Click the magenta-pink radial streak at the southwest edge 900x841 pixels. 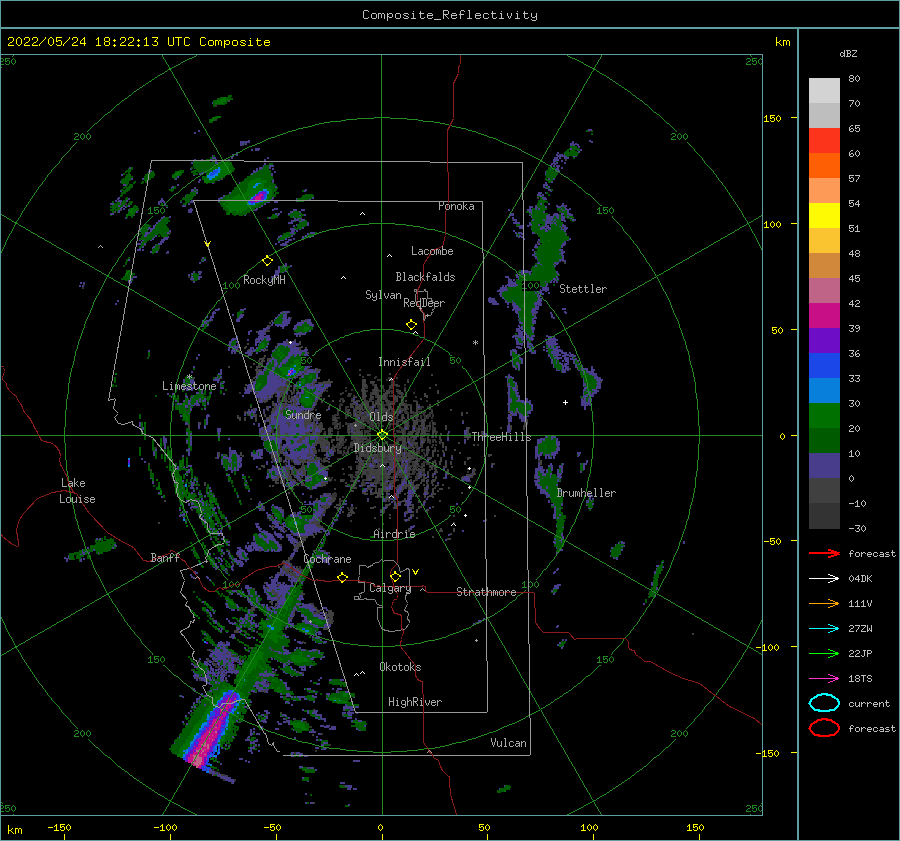[x=210, y=730]
